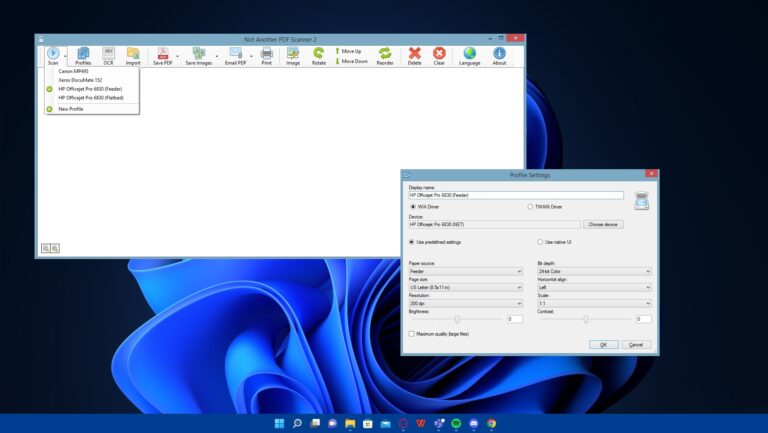Click the red Delete icon

tap(414, 55)
